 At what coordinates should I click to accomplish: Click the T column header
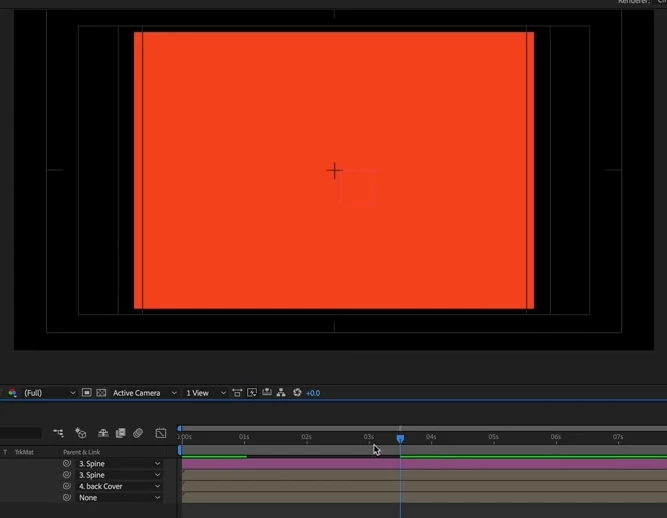click(5, 452)
